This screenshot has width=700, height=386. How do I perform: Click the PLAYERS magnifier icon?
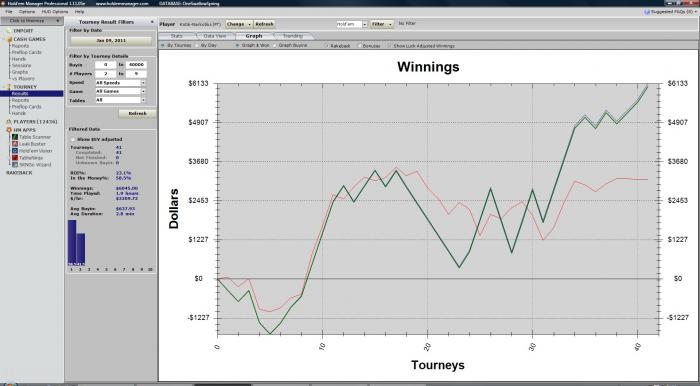point(9,122)
